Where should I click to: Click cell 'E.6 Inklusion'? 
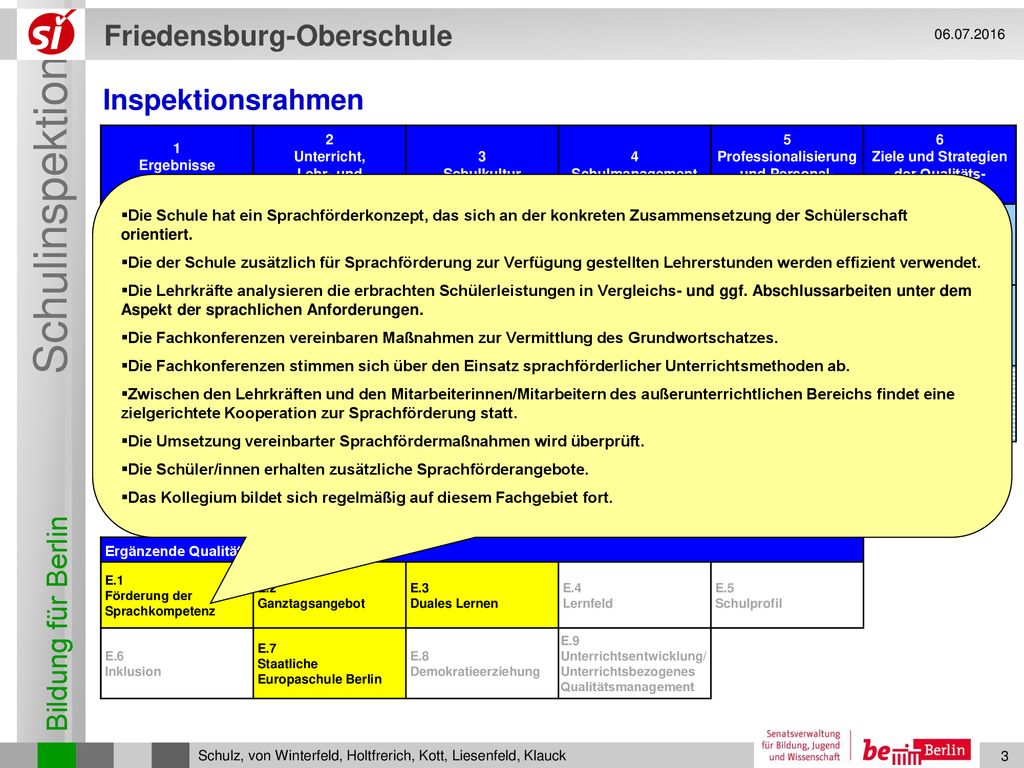177,664
